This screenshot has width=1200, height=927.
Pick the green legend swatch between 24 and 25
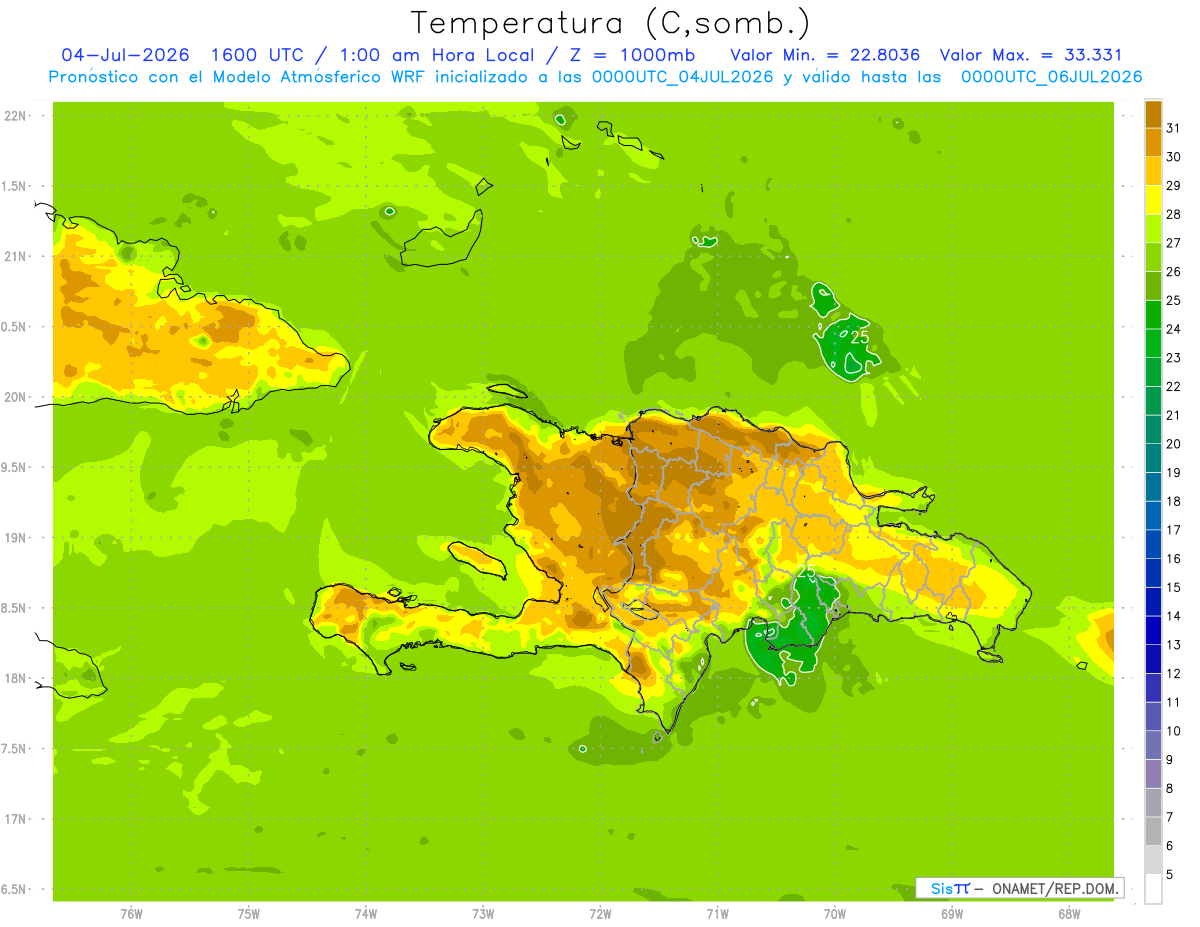point(1153,314)
